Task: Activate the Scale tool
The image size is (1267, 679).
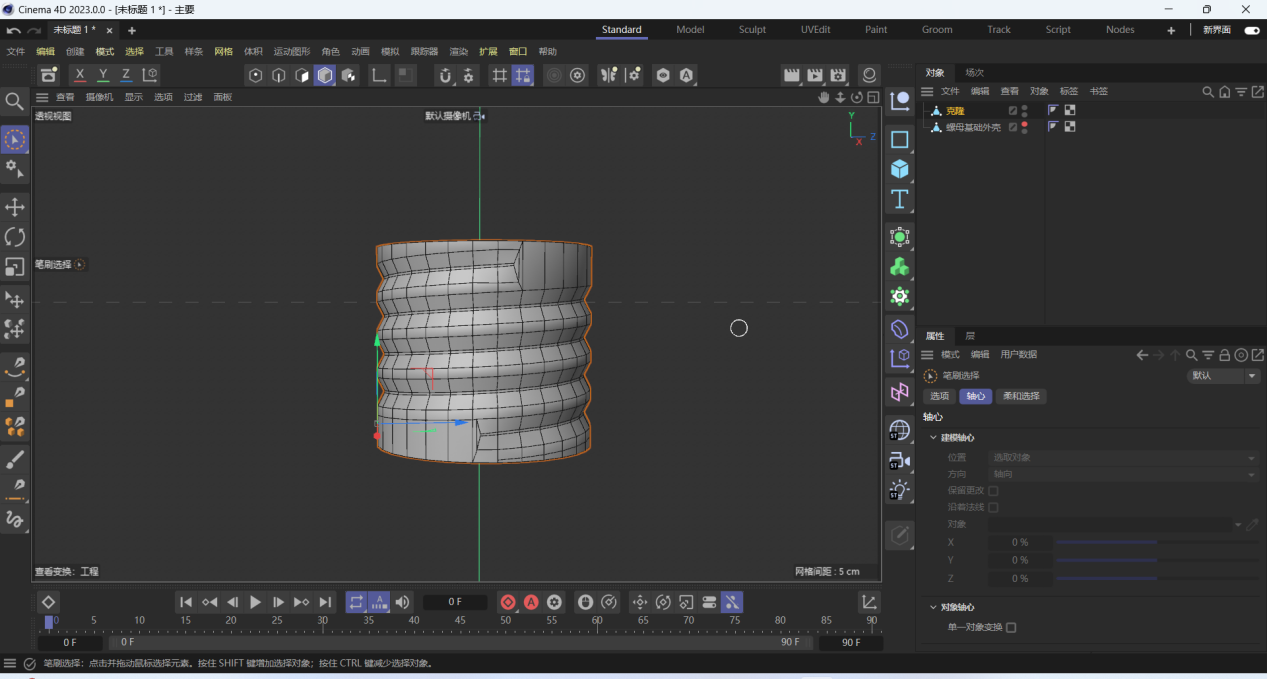Action: point(15,267)
